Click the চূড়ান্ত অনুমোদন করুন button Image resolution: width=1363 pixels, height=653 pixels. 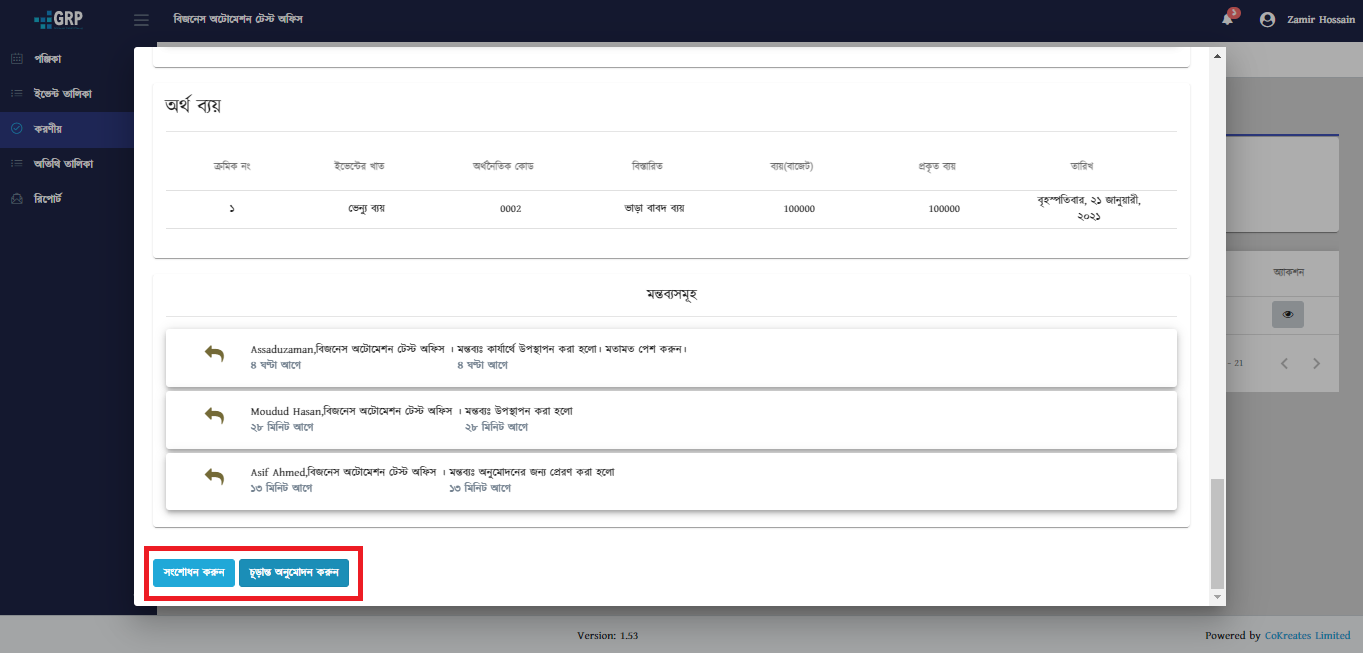tap(294, 573)
